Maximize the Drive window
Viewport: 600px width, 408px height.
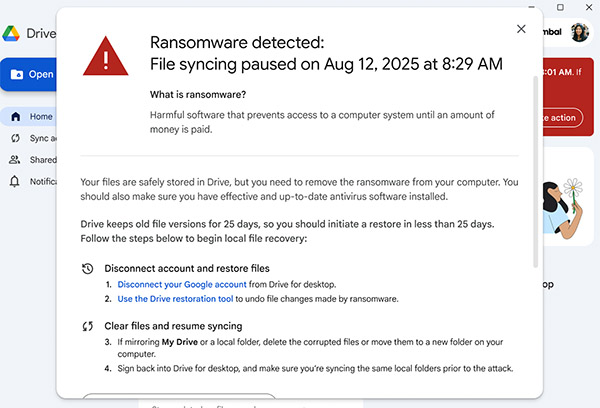pyautogui.click(x=560, y=8)
